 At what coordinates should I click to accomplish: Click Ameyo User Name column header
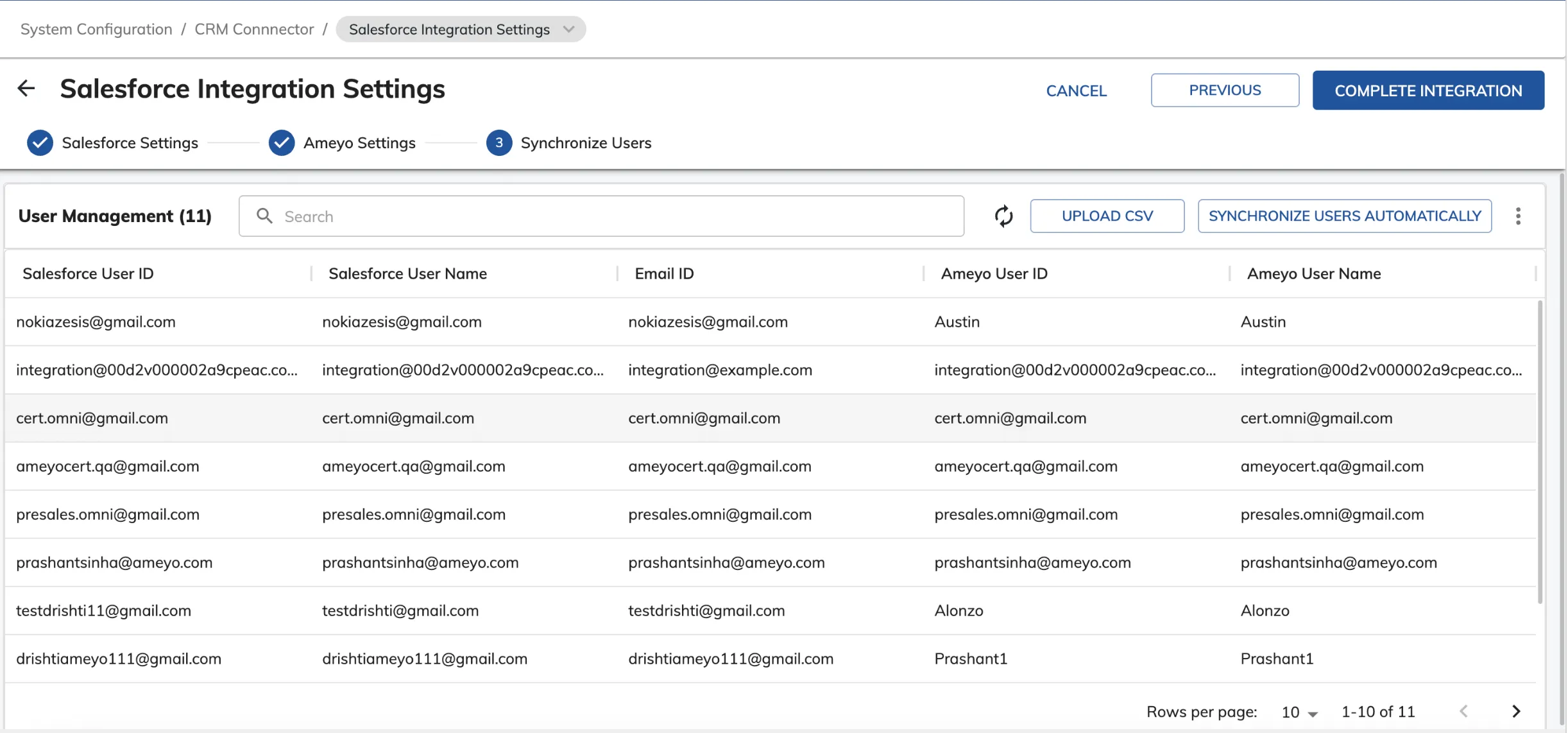coord(1313,274)
